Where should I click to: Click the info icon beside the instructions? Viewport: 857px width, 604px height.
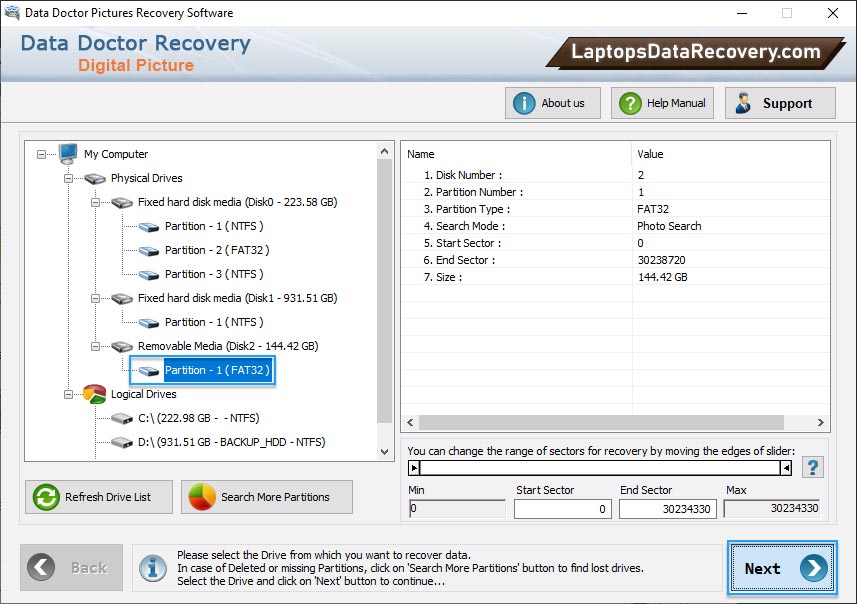click(153, 568)
